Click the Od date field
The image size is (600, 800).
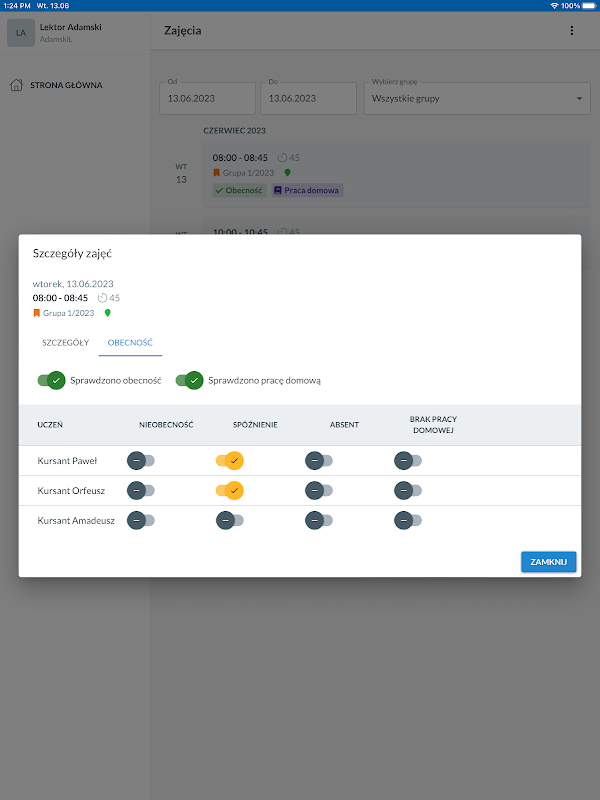tap(207, 98)
